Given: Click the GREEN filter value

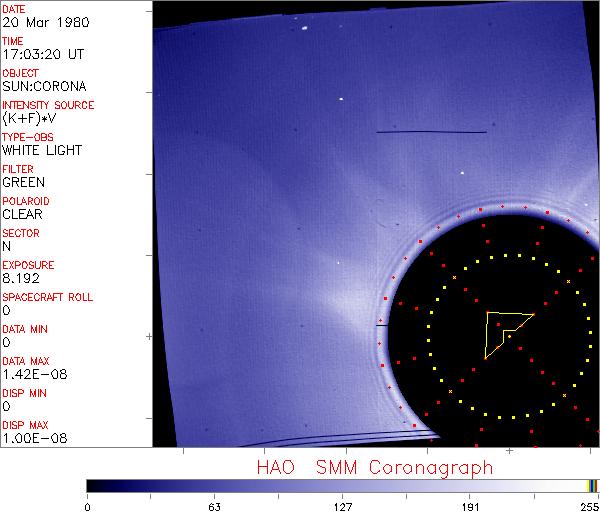Looking at the screenshot, I should [23, 183].
